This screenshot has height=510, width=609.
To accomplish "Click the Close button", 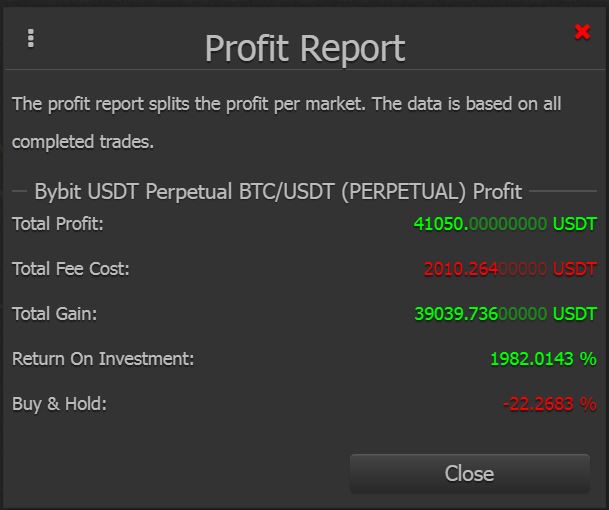I will (x=470, y=473).
